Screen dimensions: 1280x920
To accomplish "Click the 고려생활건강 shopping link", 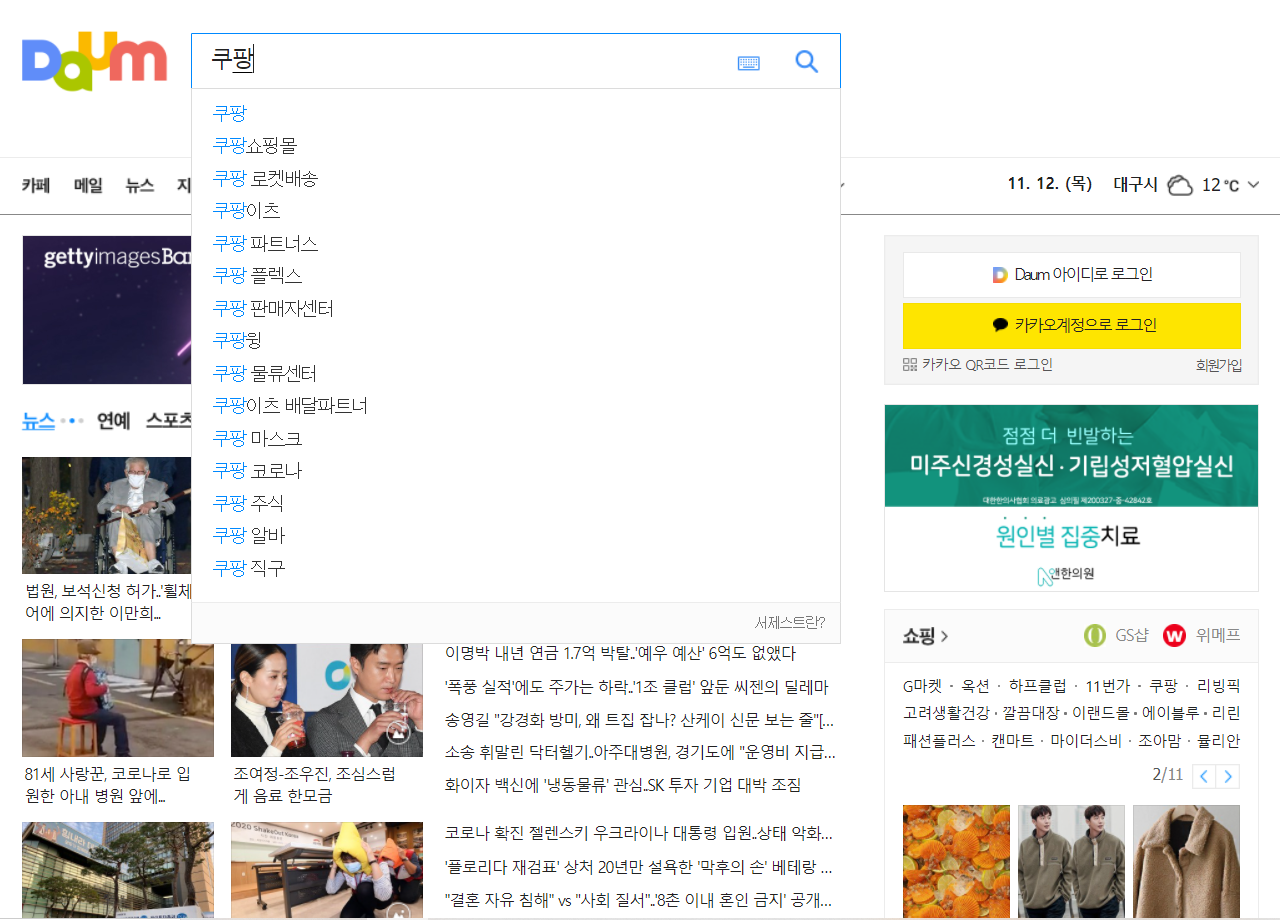I will coord(946,713).
